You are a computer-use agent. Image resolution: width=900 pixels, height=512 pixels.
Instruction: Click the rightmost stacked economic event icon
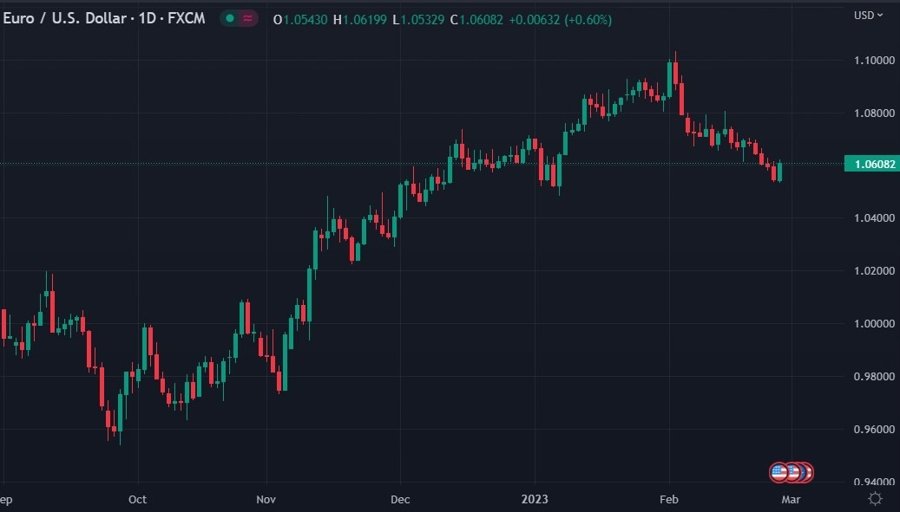tap(806, 472)
